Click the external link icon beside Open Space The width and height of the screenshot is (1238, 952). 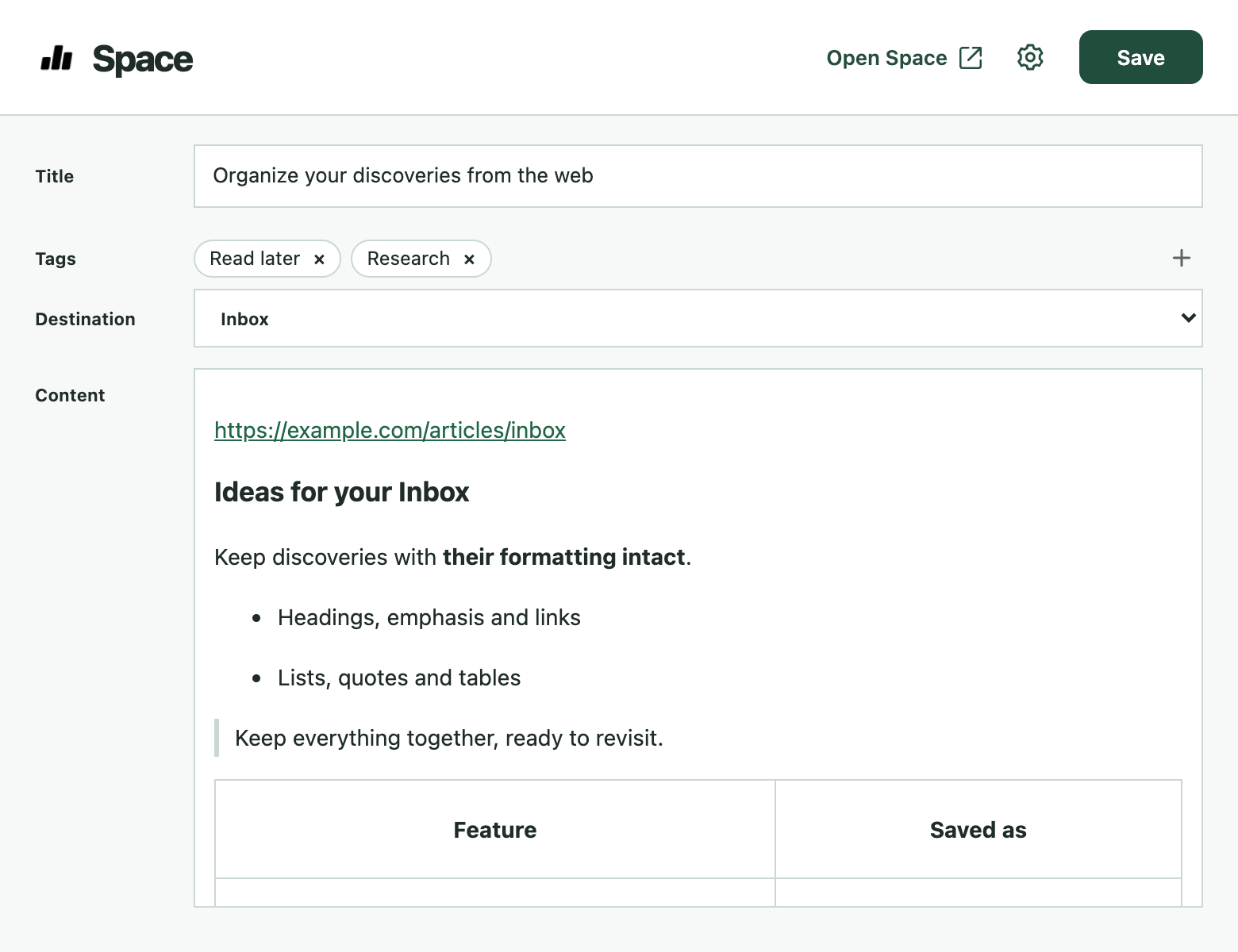[x=971, y=58]
